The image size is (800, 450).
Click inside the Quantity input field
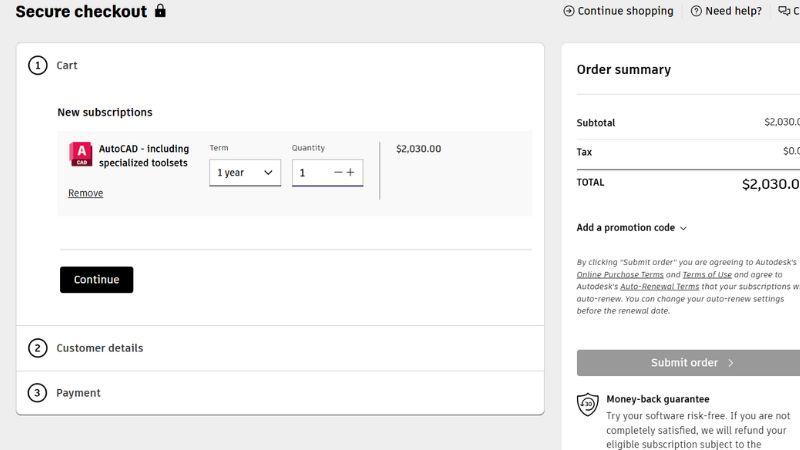click(311, 172)
